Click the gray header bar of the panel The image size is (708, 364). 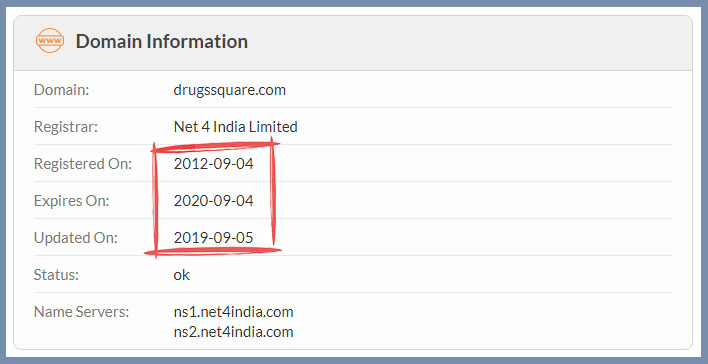pyautogui.click(x=353, y=43)
